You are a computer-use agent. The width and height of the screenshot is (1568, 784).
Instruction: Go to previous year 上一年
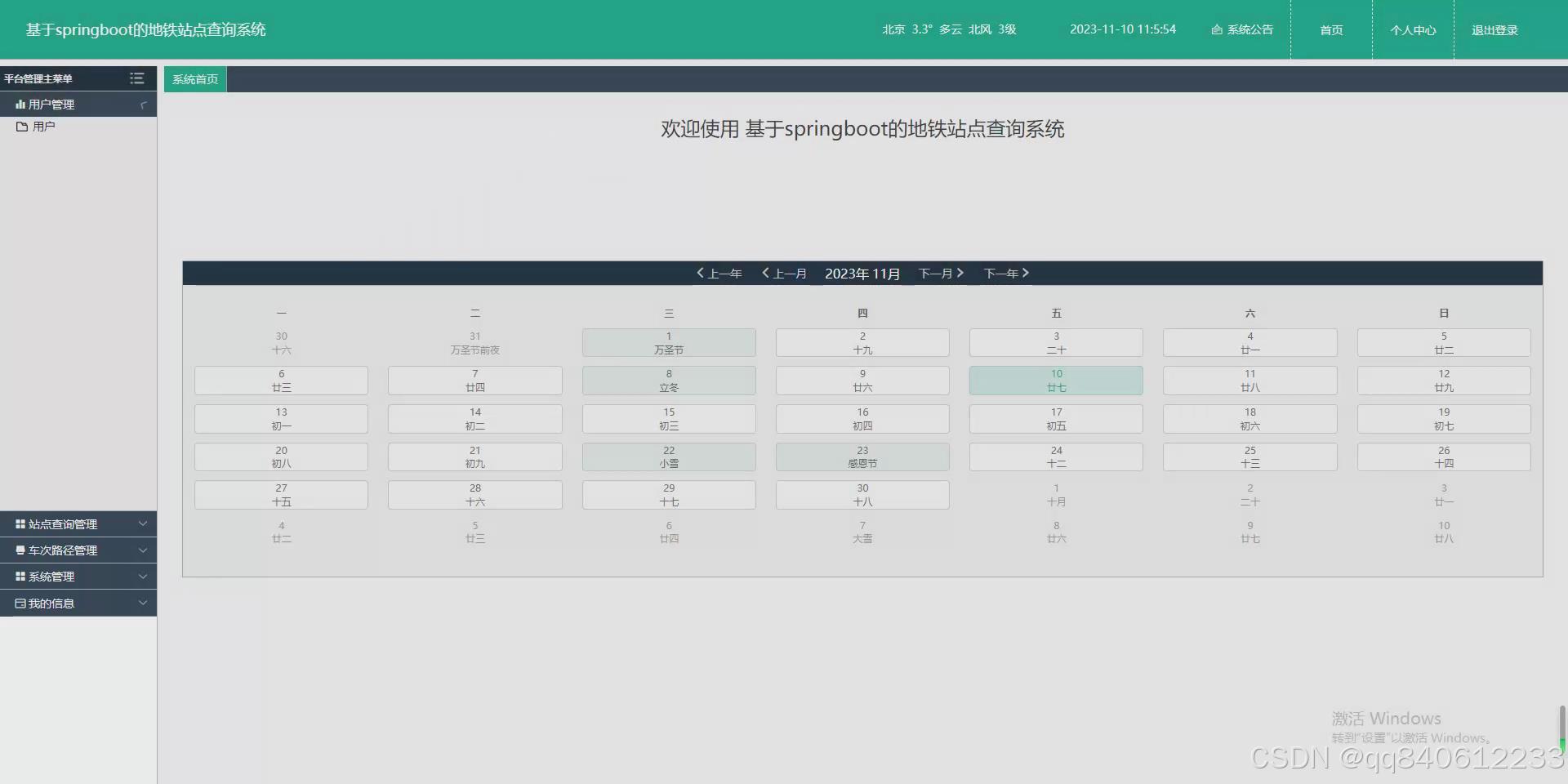tap(719, 274)
